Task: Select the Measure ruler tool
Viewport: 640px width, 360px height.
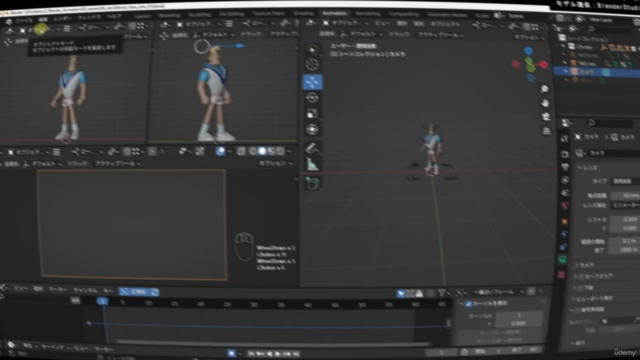Action: 312,164
